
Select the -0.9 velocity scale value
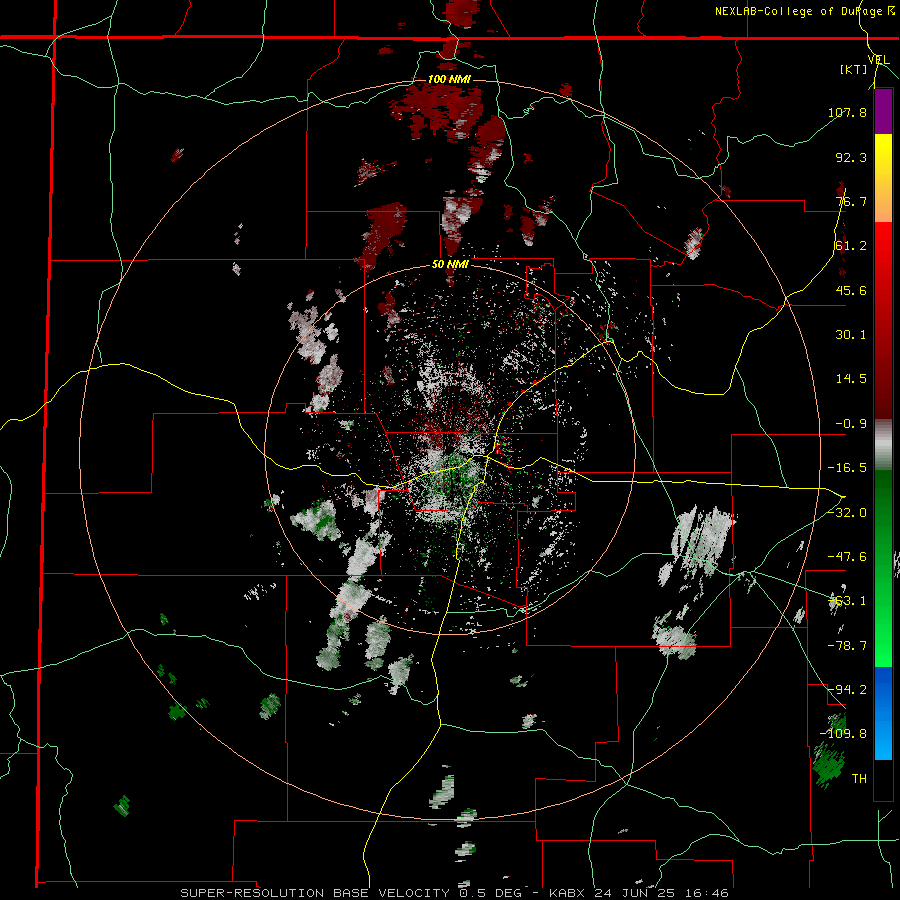(x=851, y=424)
